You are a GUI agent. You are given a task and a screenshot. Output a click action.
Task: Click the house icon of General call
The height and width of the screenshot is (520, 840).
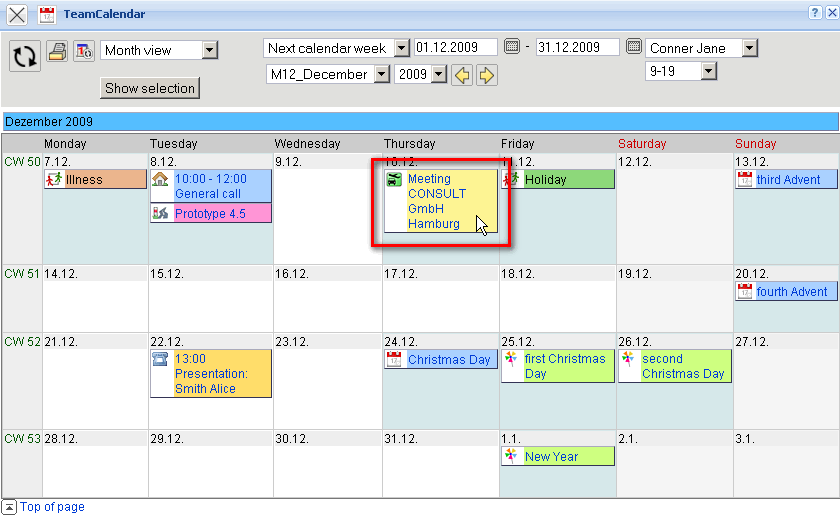[160, 179]
